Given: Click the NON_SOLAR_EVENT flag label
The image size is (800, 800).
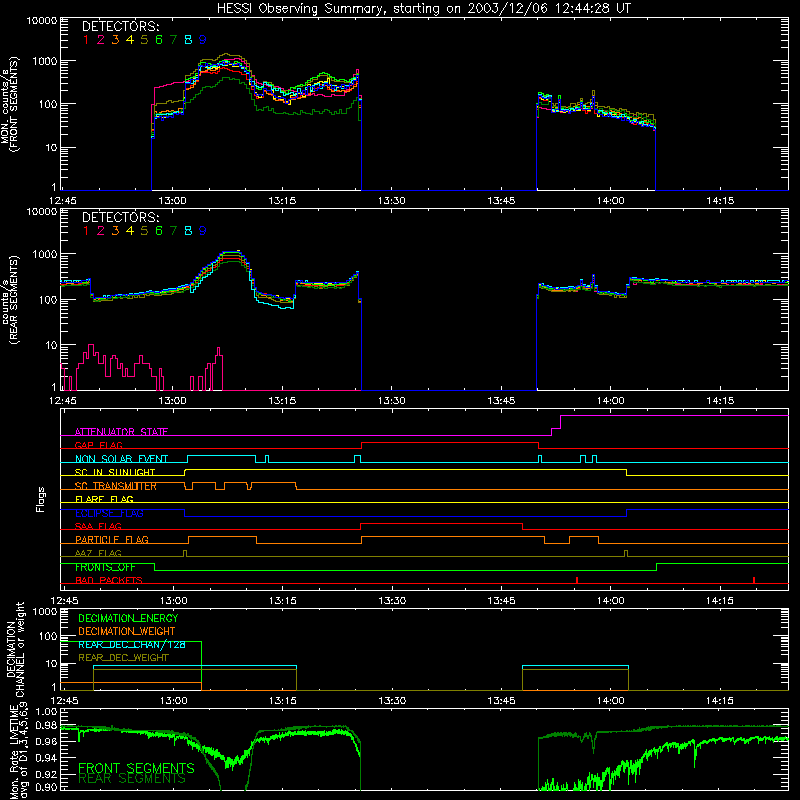Looking at the screenshot, I should (121, 459).
